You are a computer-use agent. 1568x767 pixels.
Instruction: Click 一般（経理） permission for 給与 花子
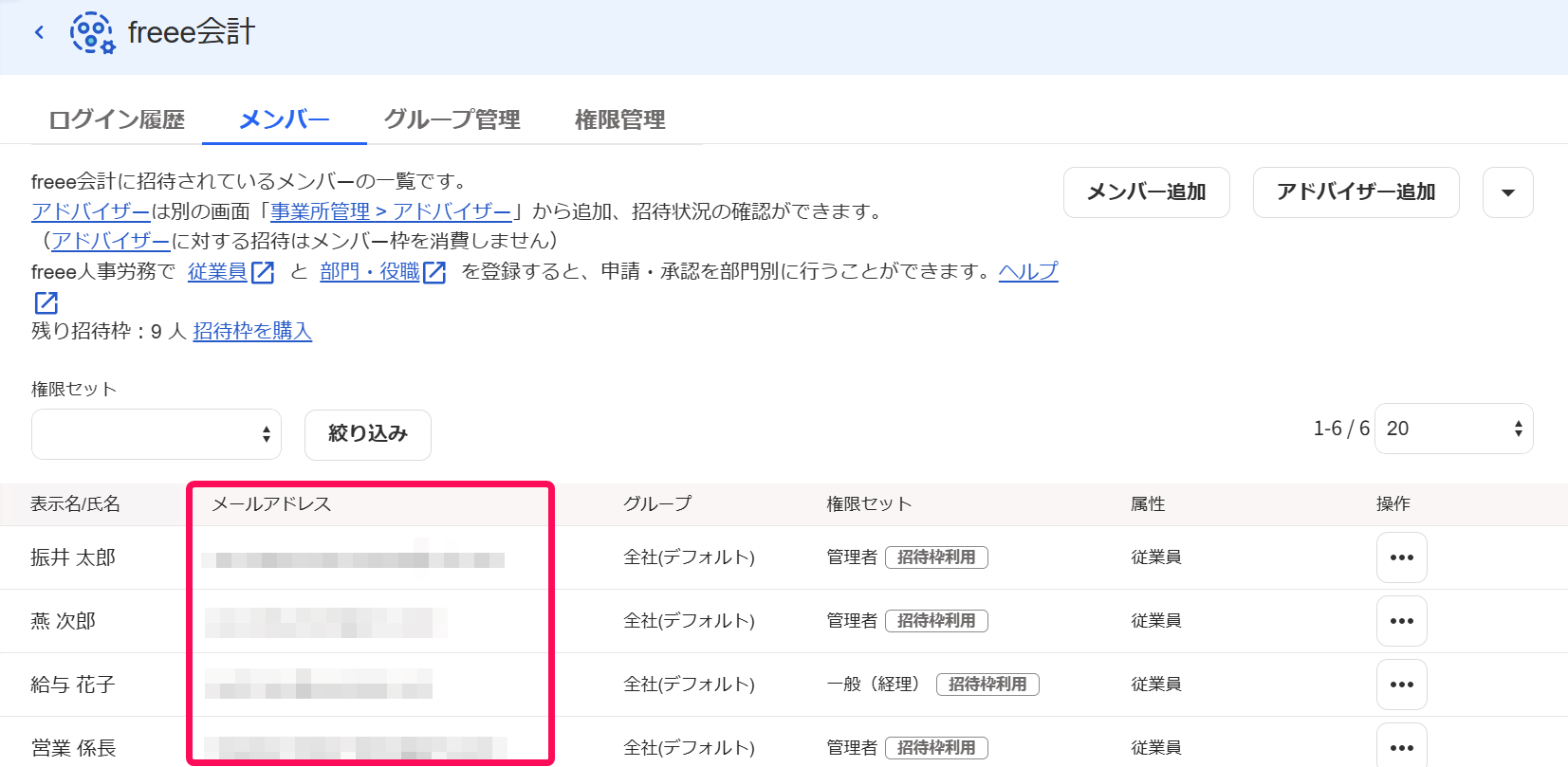(x=874, y=685)
